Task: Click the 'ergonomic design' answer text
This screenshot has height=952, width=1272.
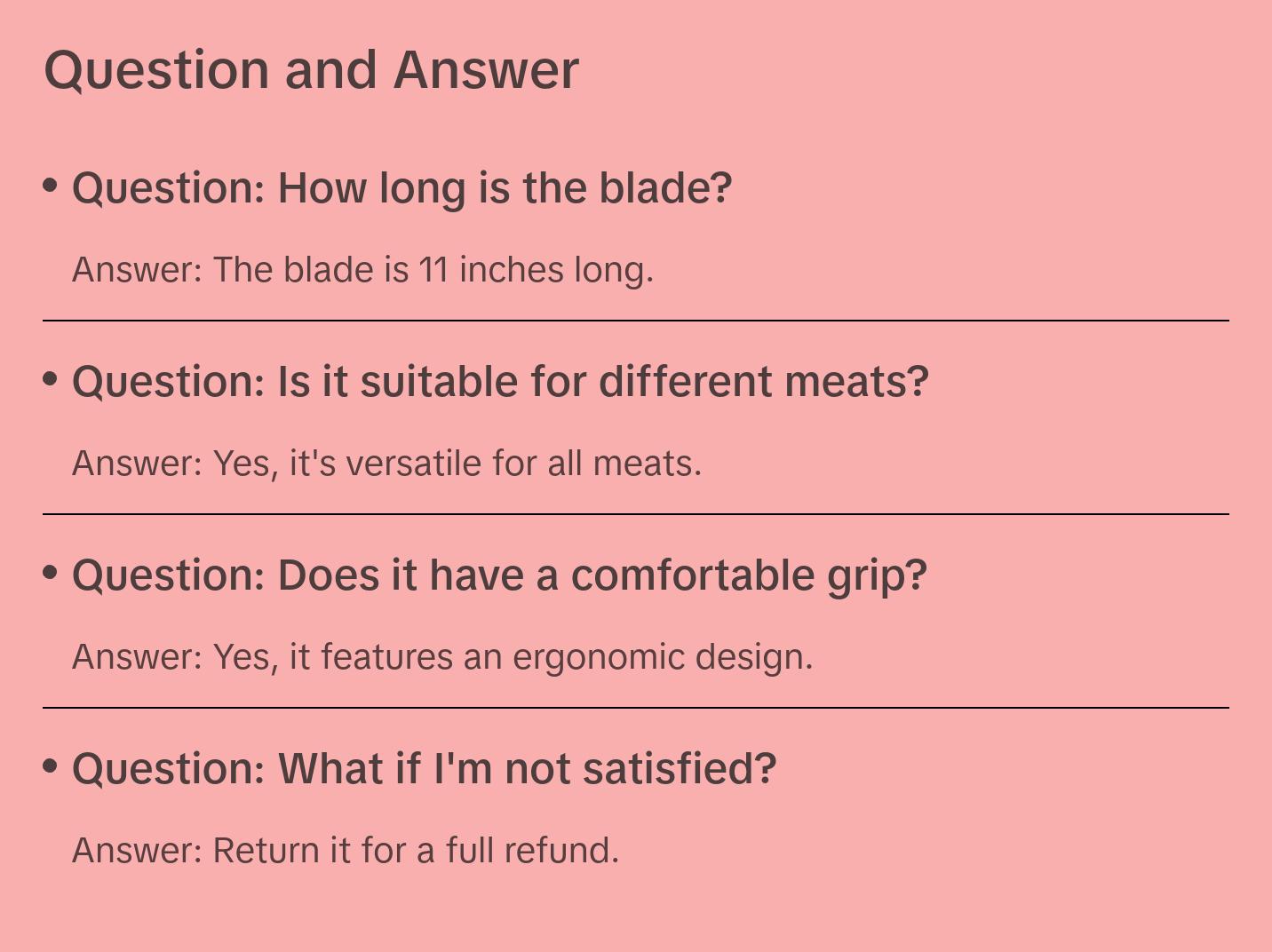Action: [x=442, y=656]
